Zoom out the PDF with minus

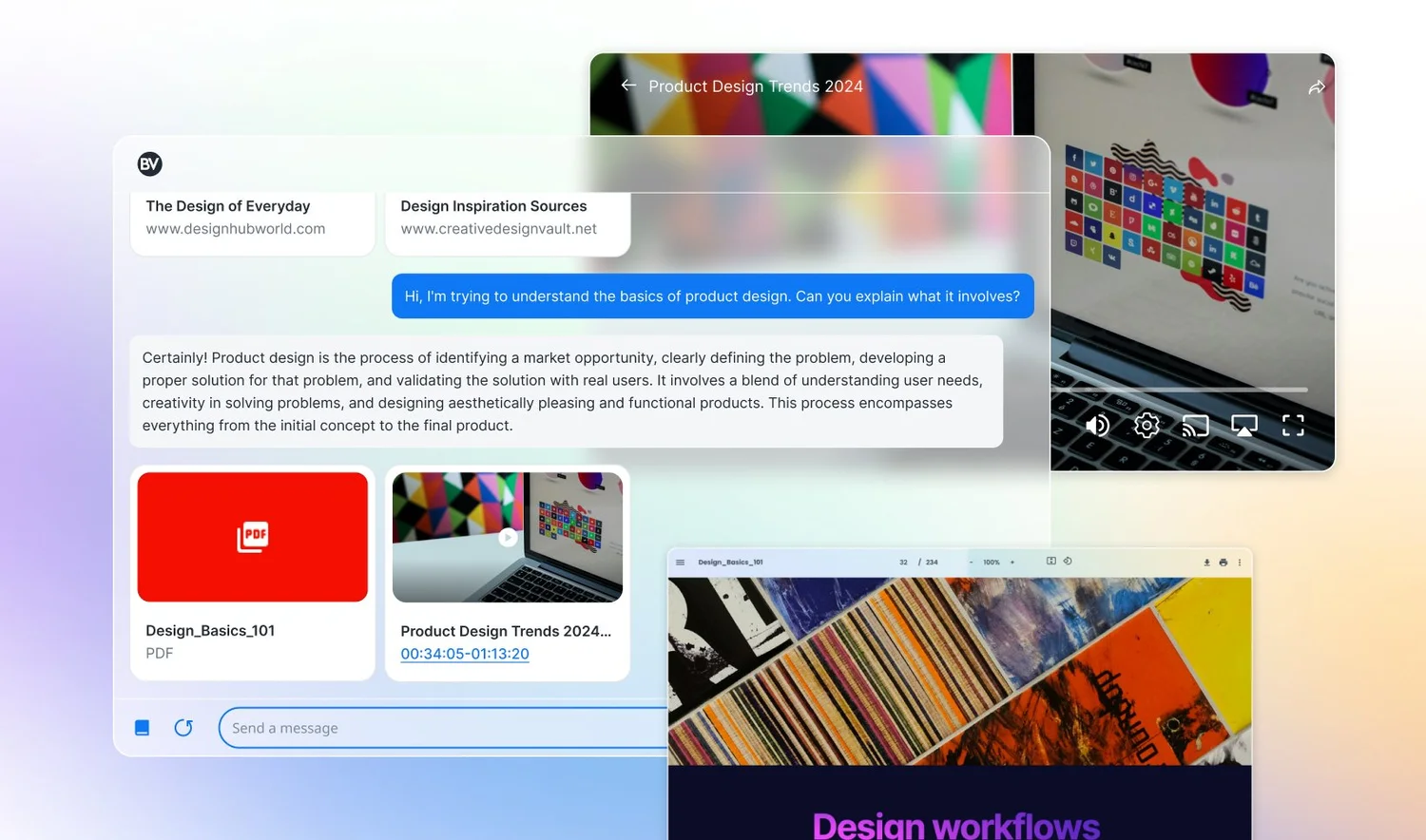click(971, 563)
